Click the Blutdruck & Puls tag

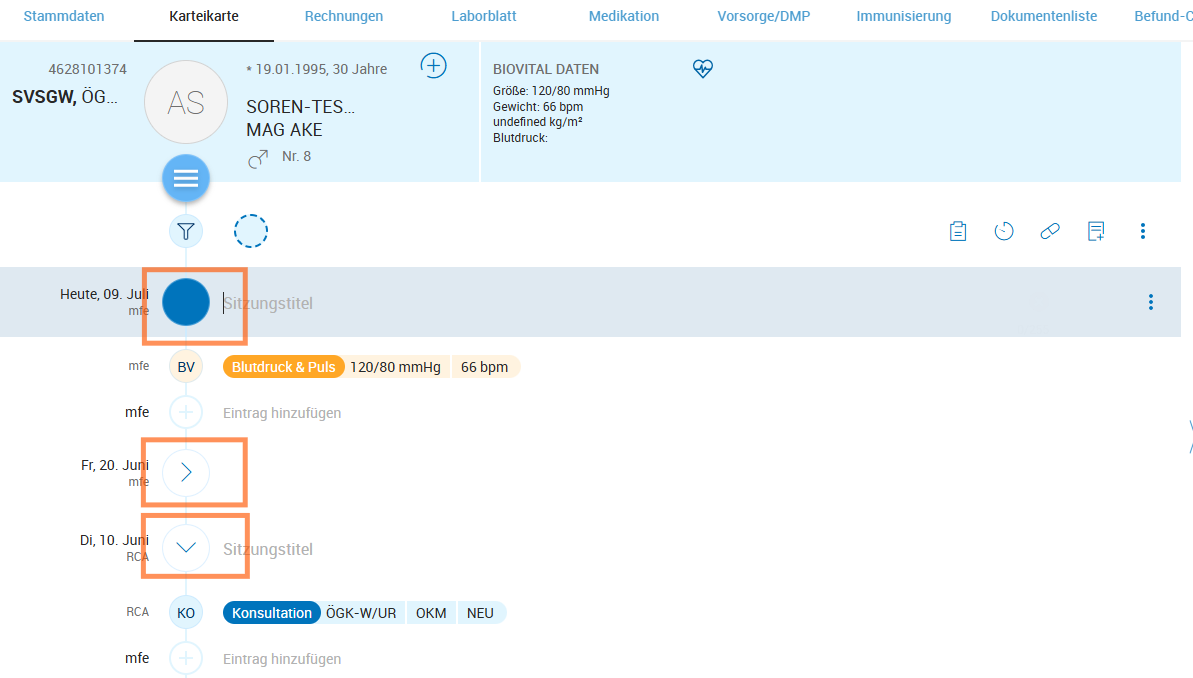point(284,367)
